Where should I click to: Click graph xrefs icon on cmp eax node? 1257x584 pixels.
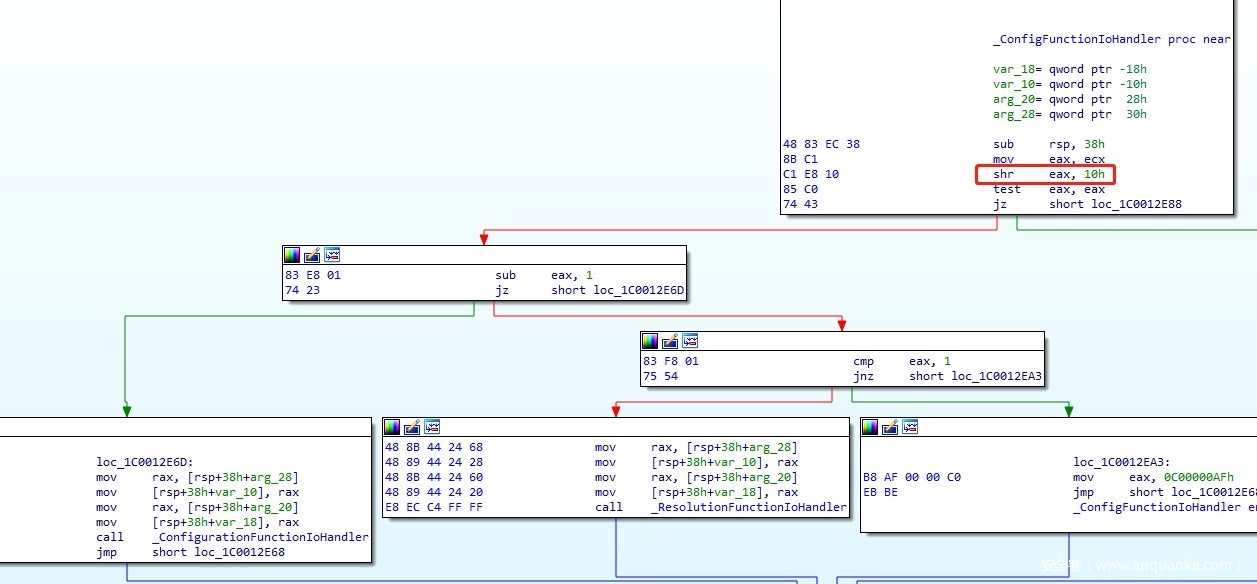690,341
